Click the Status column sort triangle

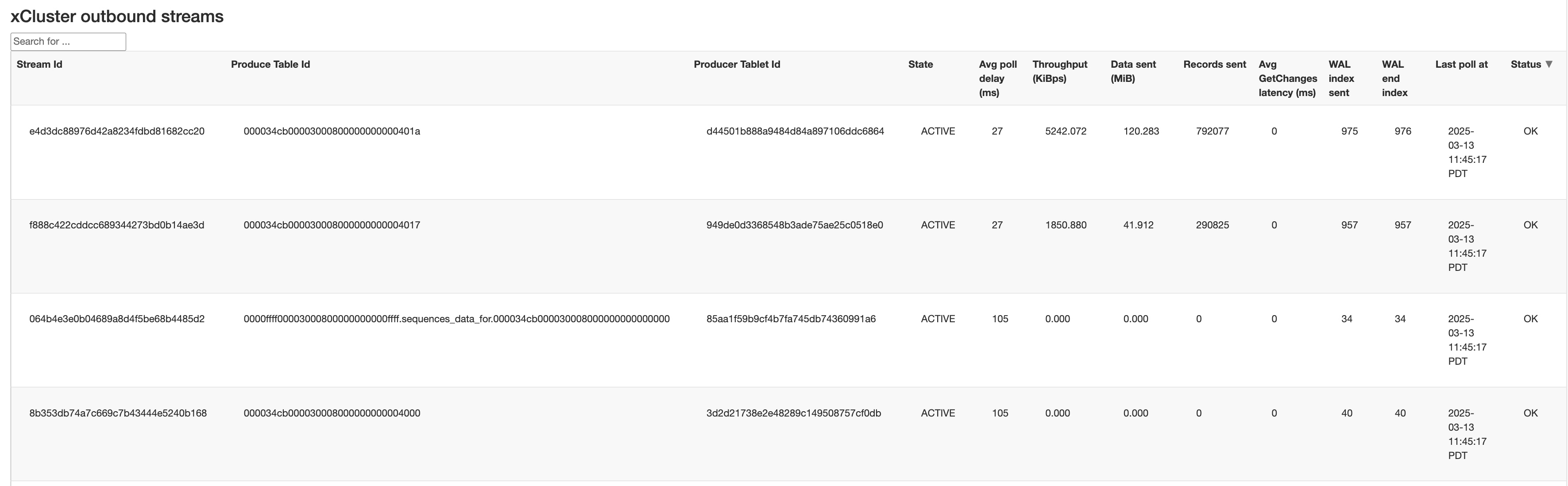point(1549,64)
